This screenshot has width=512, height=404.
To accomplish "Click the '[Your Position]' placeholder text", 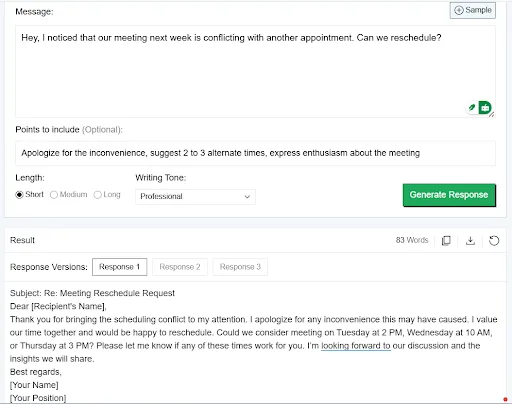I will click(x=38, y=398).
